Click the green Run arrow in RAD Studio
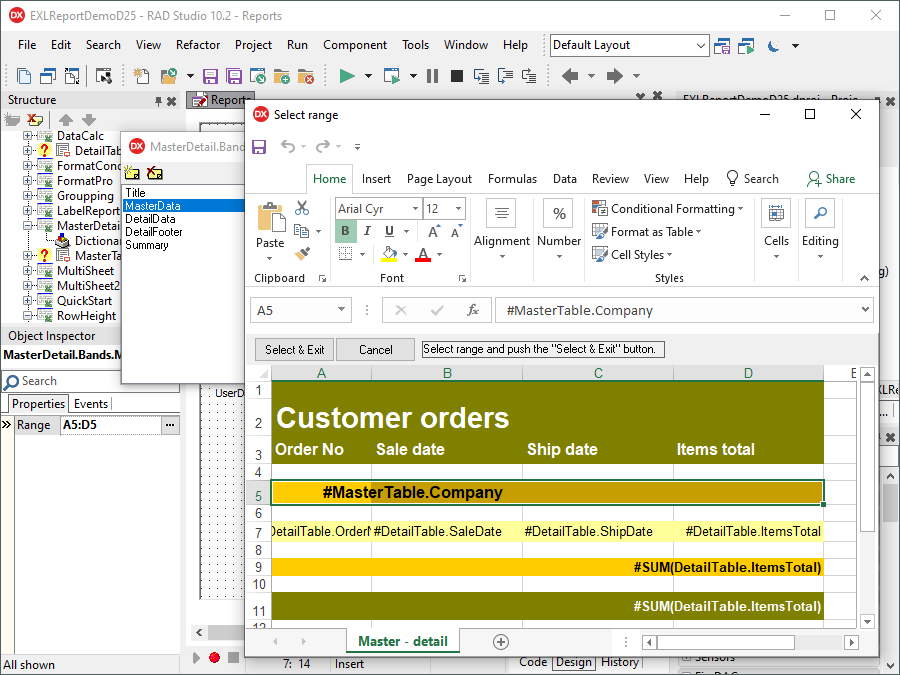This screenshot has width=900, height=675. point(347,76)
